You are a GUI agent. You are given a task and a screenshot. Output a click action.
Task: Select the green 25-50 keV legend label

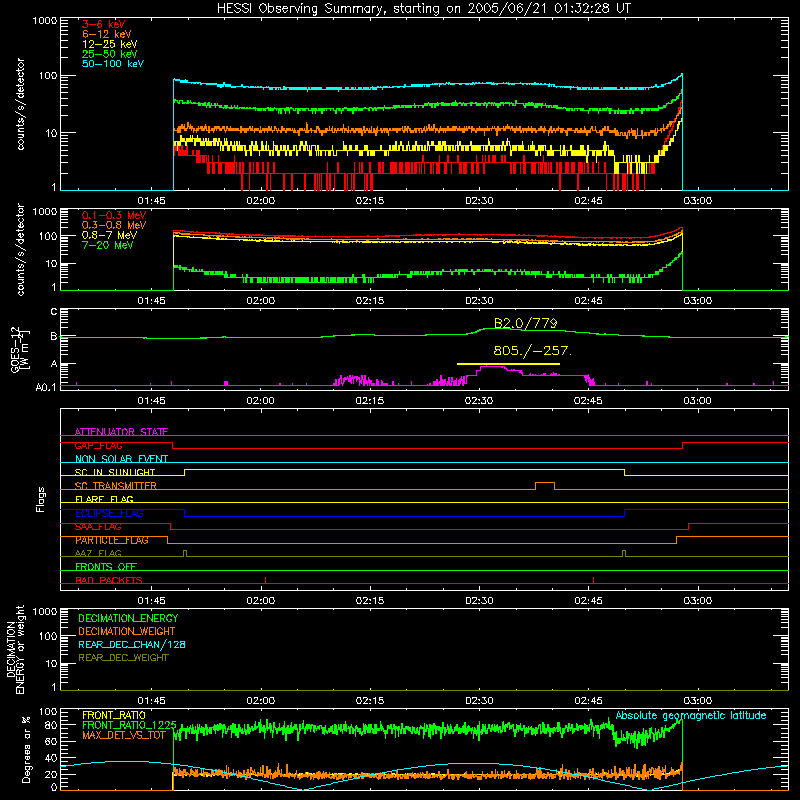[109, 54]
